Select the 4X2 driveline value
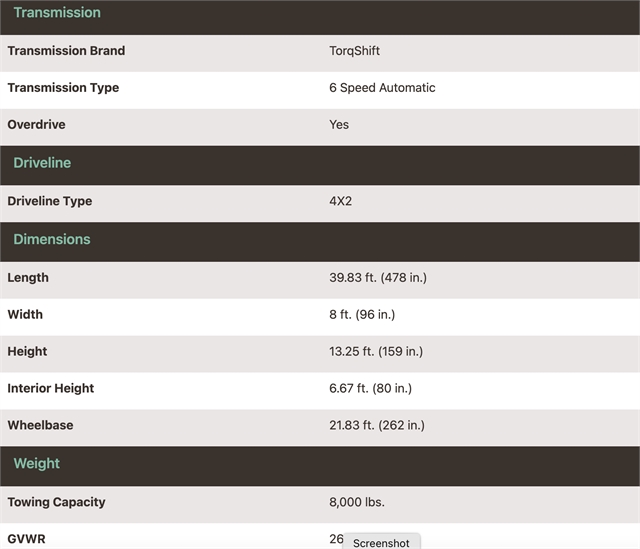 pos(341,201)
